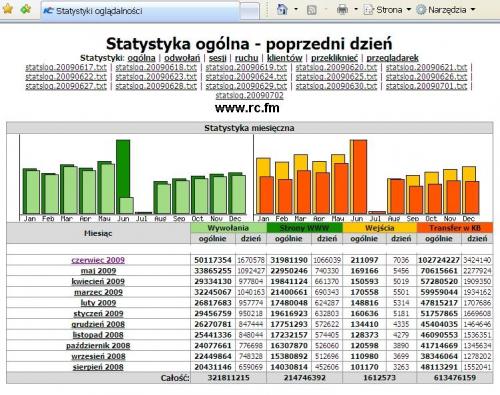Open the maj 2009 month link

pos(98,271)
